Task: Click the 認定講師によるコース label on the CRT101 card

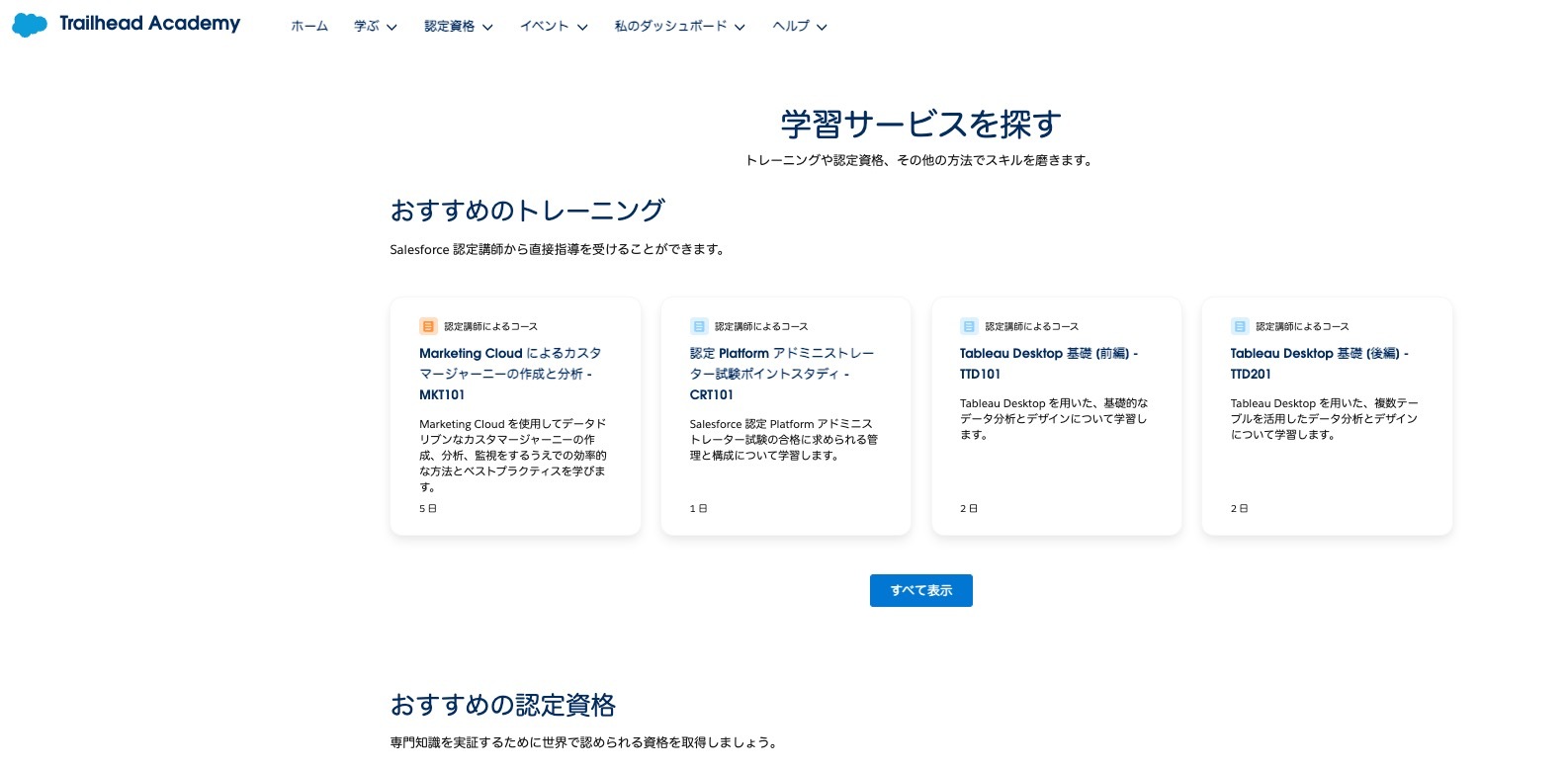Action: click(761, 326)
